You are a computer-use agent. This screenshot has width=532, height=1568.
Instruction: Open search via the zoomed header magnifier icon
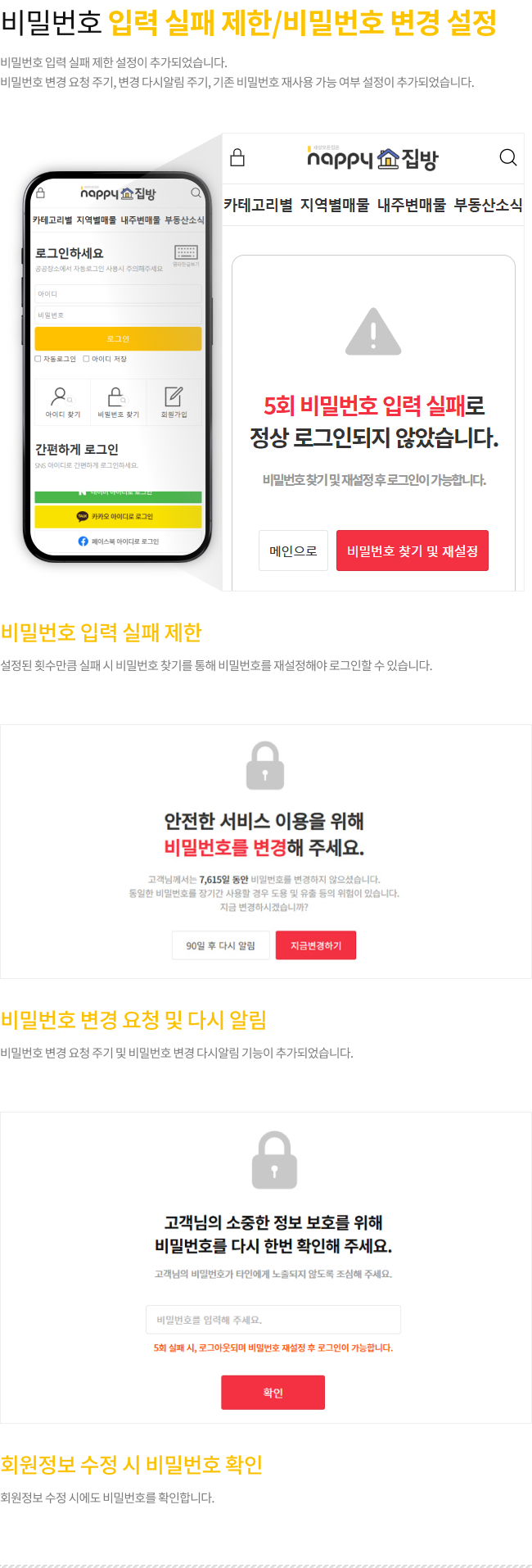point(507,157)
